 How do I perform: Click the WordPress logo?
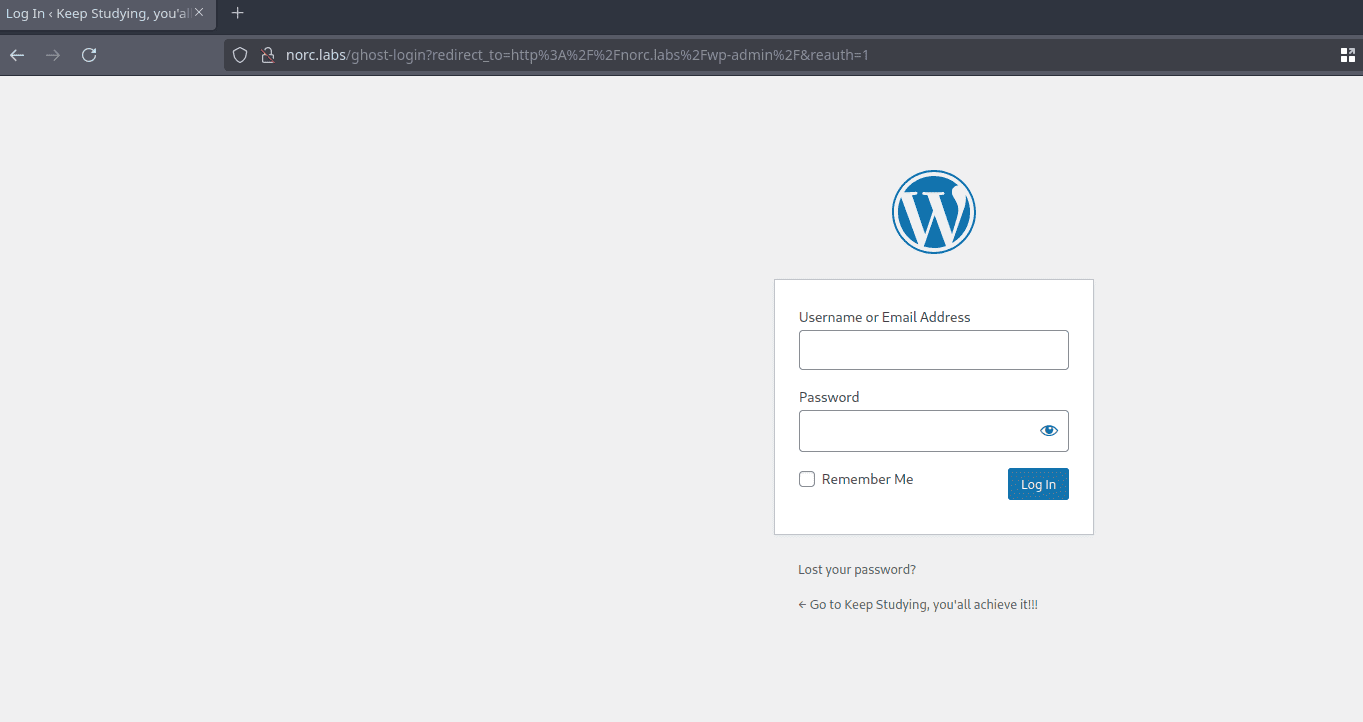pos(933,211)
